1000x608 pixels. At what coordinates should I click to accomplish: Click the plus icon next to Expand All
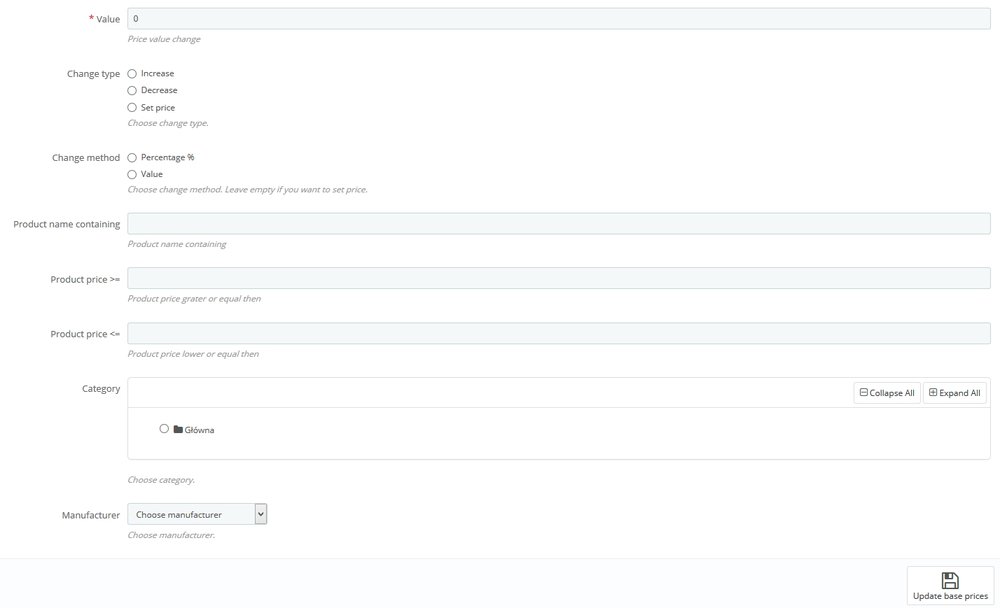point(932,392)
